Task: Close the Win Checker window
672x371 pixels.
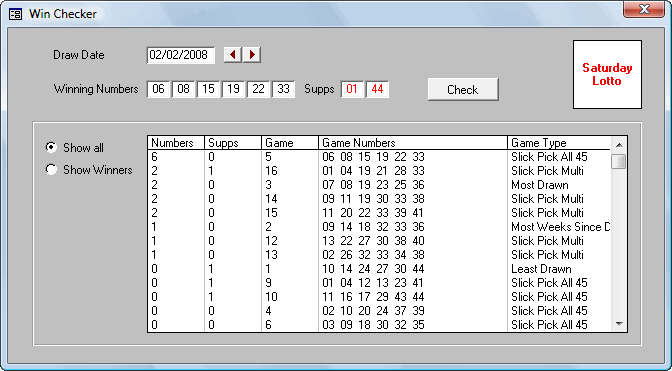Action: click(644, 9)
